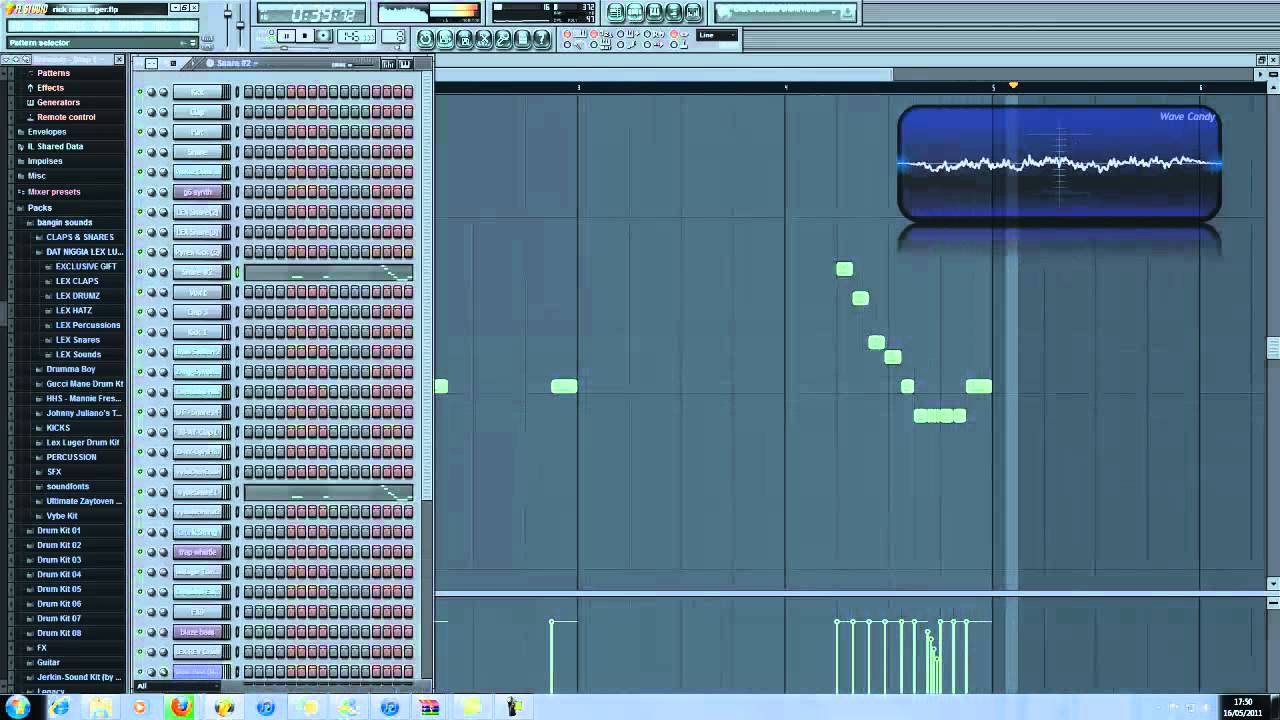The image size is (1280, 720).
Task: Expand the Drumma Boy folder
Action: click(70, 369)
